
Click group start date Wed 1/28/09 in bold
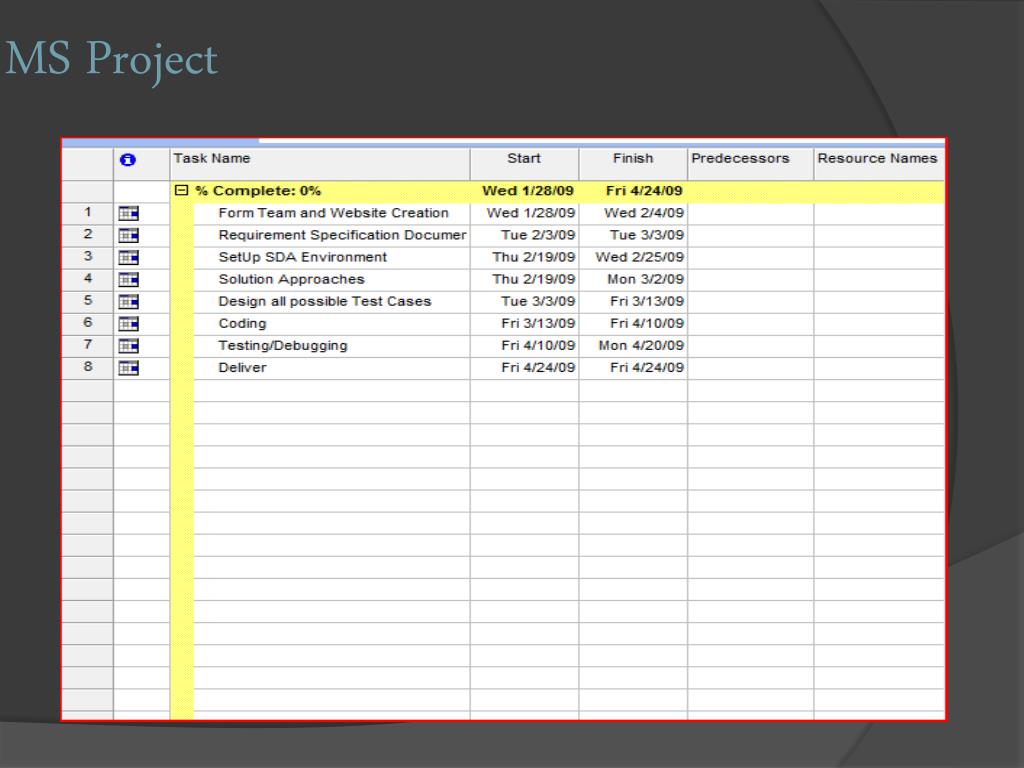click(528, 191)
